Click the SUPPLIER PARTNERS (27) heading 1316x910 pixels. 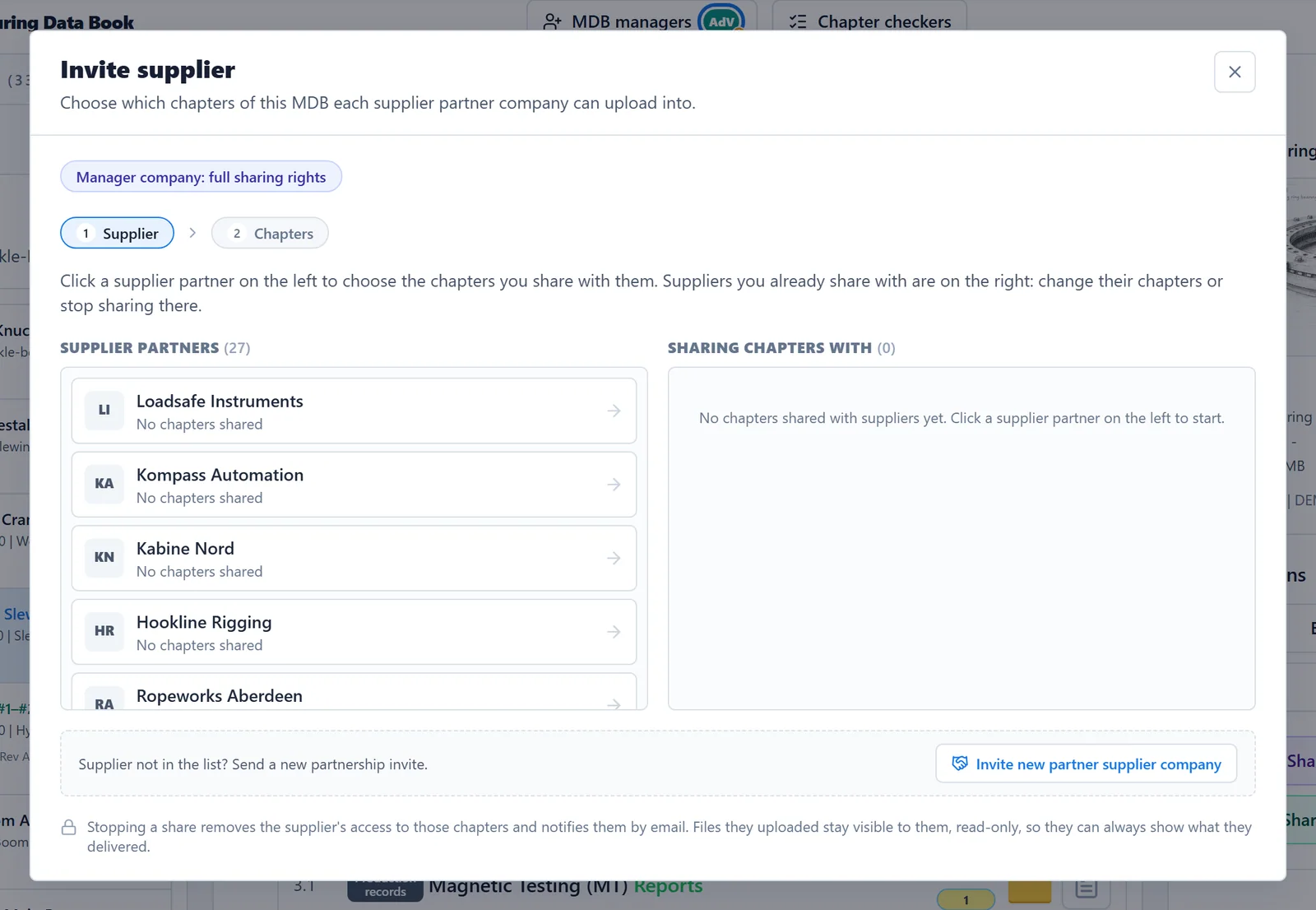pyautogui.click(x=155, y=348)
